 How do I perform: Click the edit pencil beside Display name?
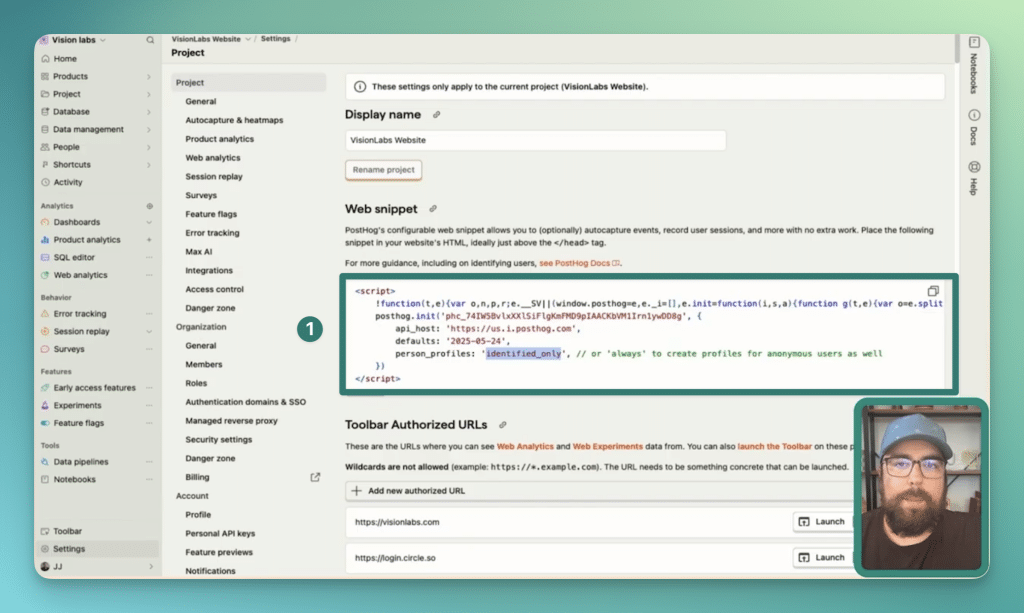click(x=437, y=114)
